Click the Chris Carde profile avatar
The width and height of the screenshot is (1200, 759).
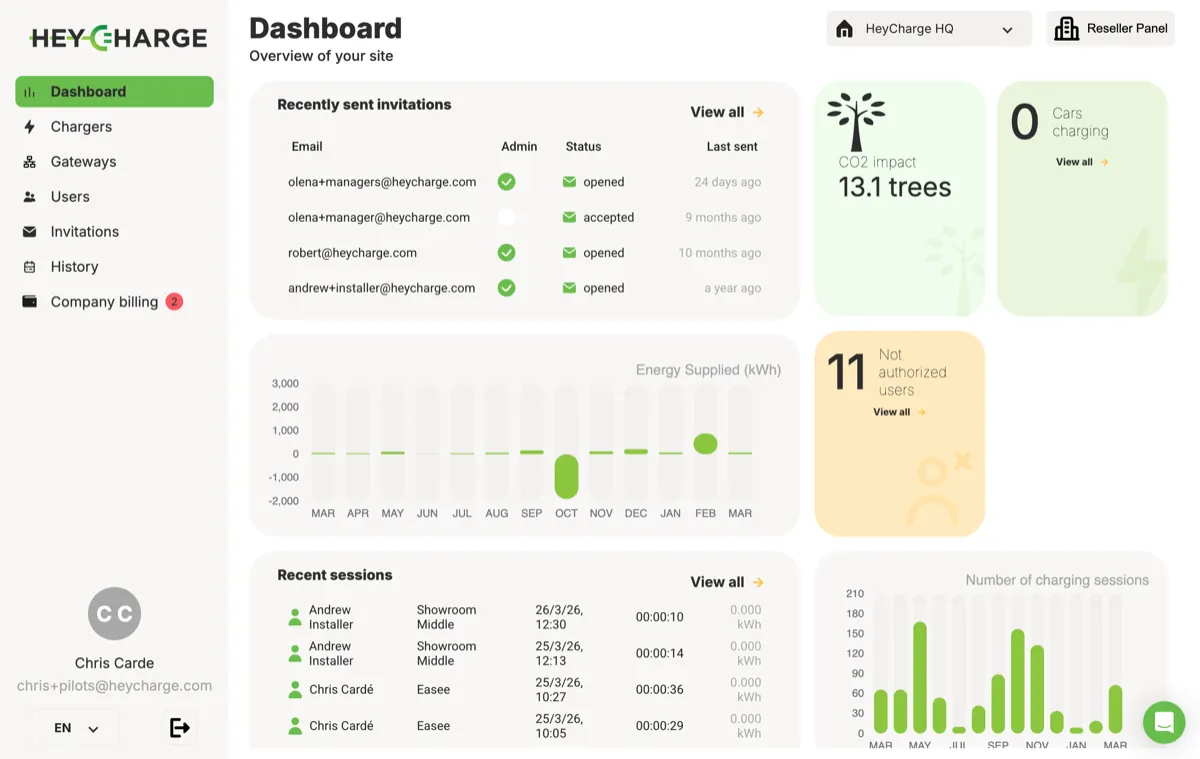[x=114, y=613]
